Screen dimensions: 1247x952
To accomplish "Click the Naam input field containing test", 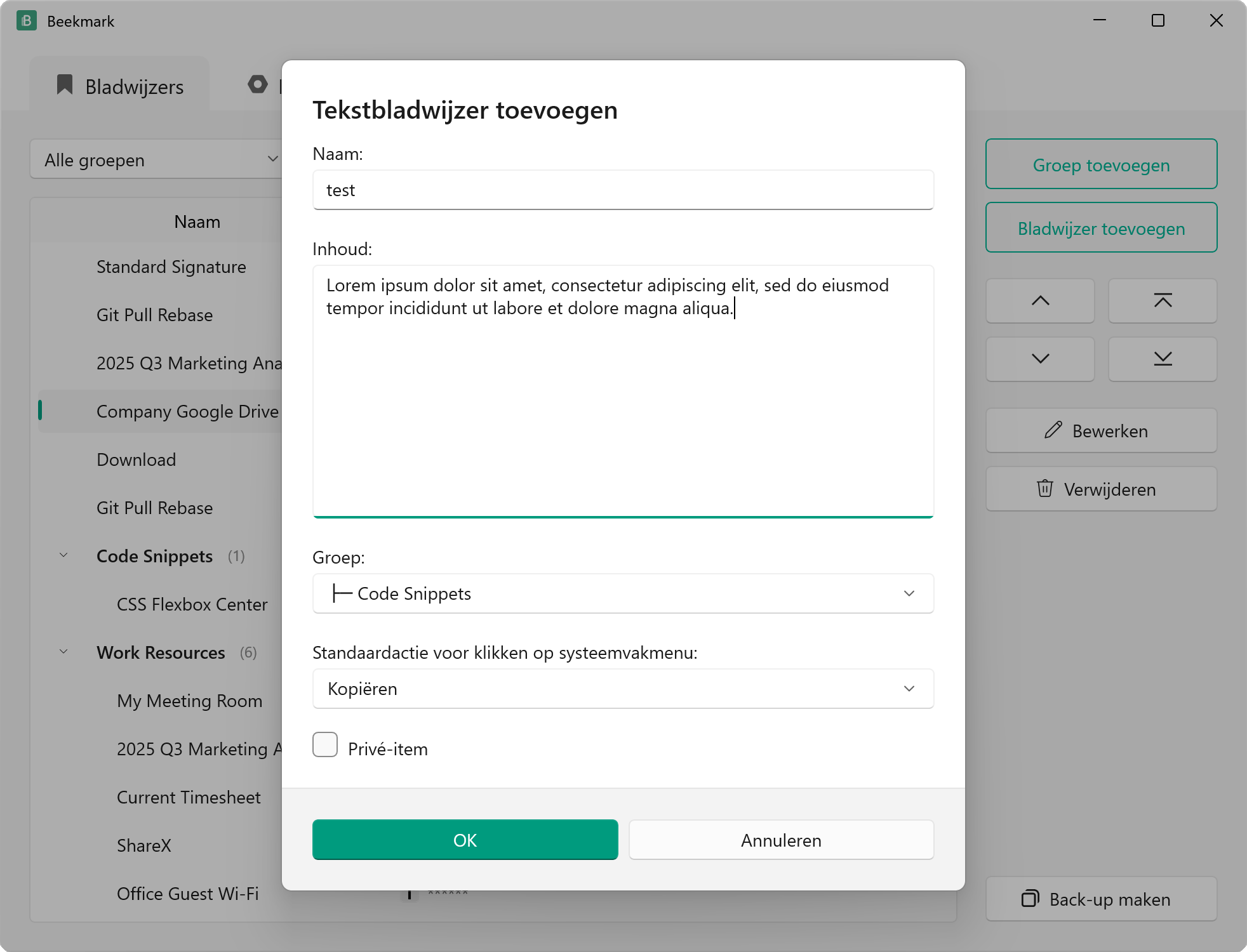I will point(623,190).
